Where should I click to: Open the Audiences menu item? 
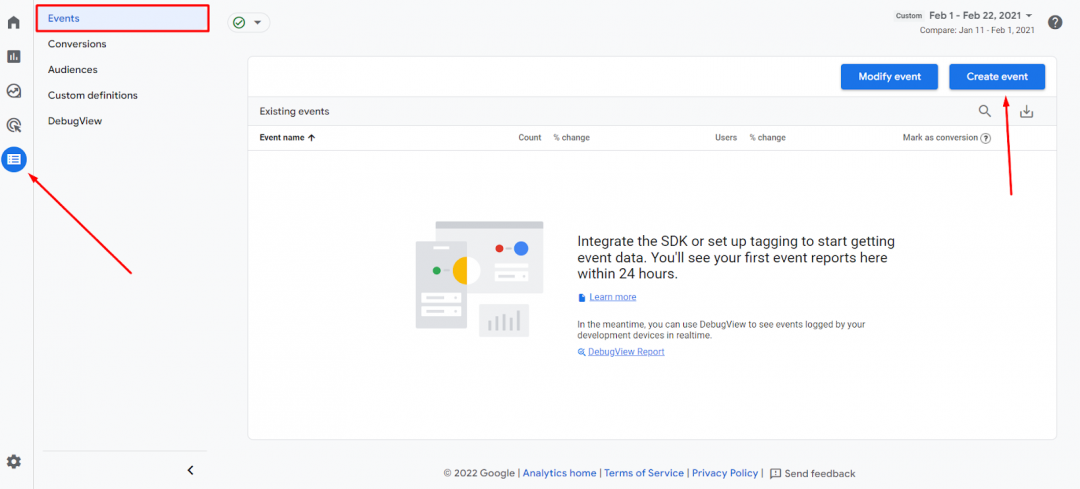coord(72,70)
